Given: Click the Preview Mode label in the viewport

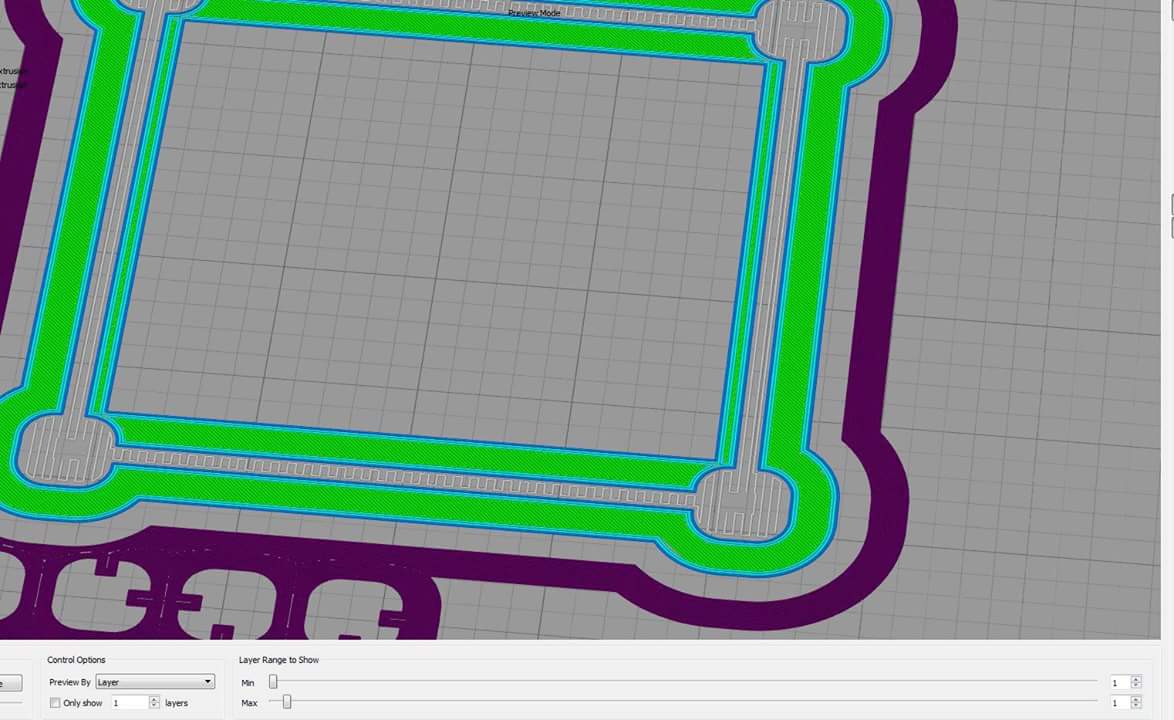Looking at the screenshot, I should tap(534, 13).
